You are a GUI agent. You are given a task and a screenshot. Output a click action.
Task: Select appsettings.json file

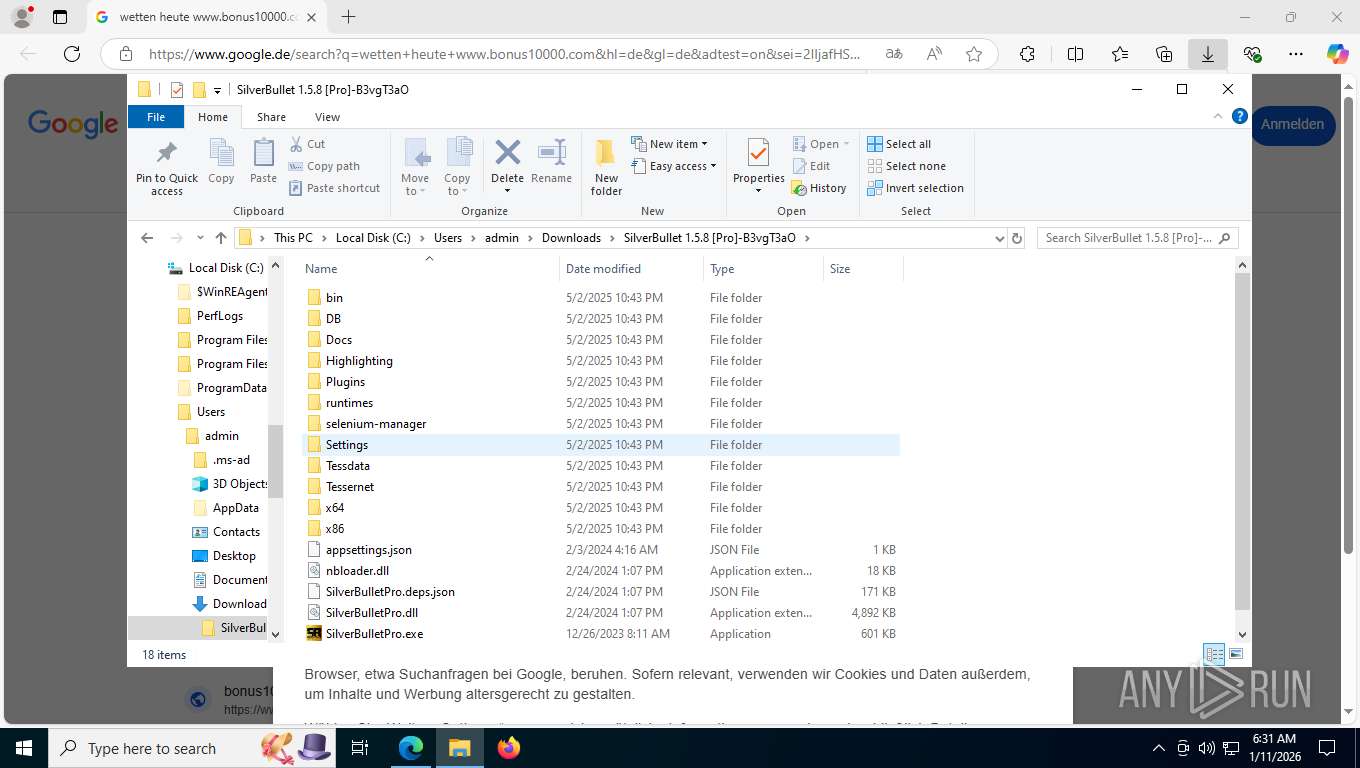coord(601,550)
